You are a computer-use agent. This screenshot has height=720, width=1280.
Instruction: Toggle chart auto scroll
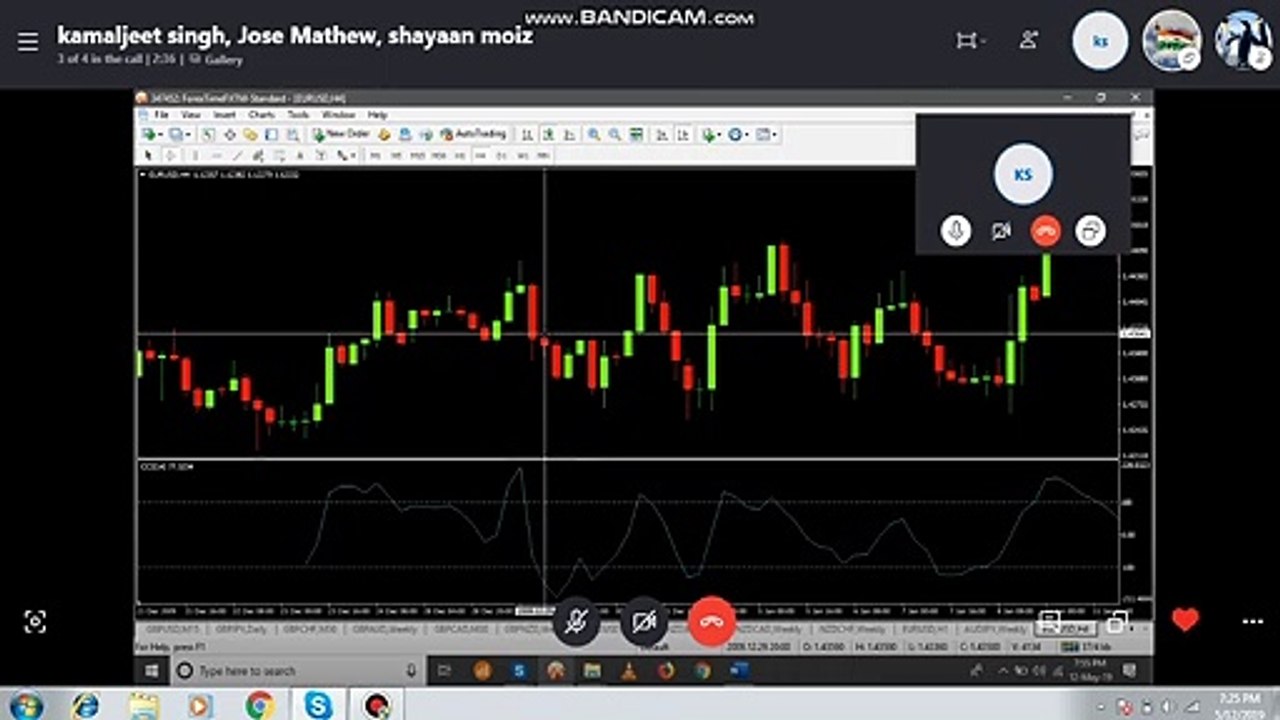click(661, 134)
